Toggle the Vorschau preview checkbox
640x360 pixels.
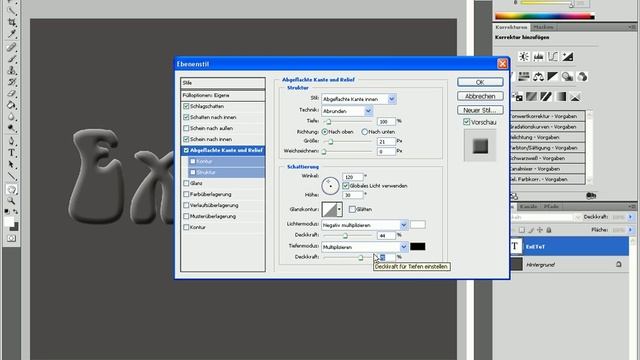pos(467,122)
